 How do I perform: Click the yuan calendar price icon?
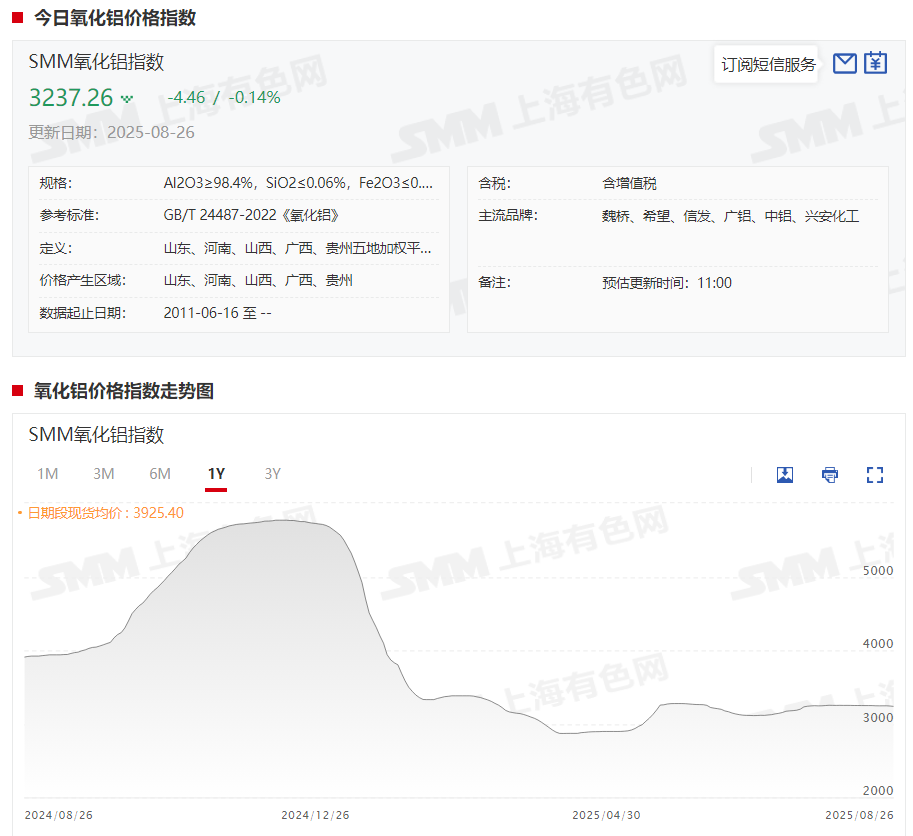tap(876, 63)
